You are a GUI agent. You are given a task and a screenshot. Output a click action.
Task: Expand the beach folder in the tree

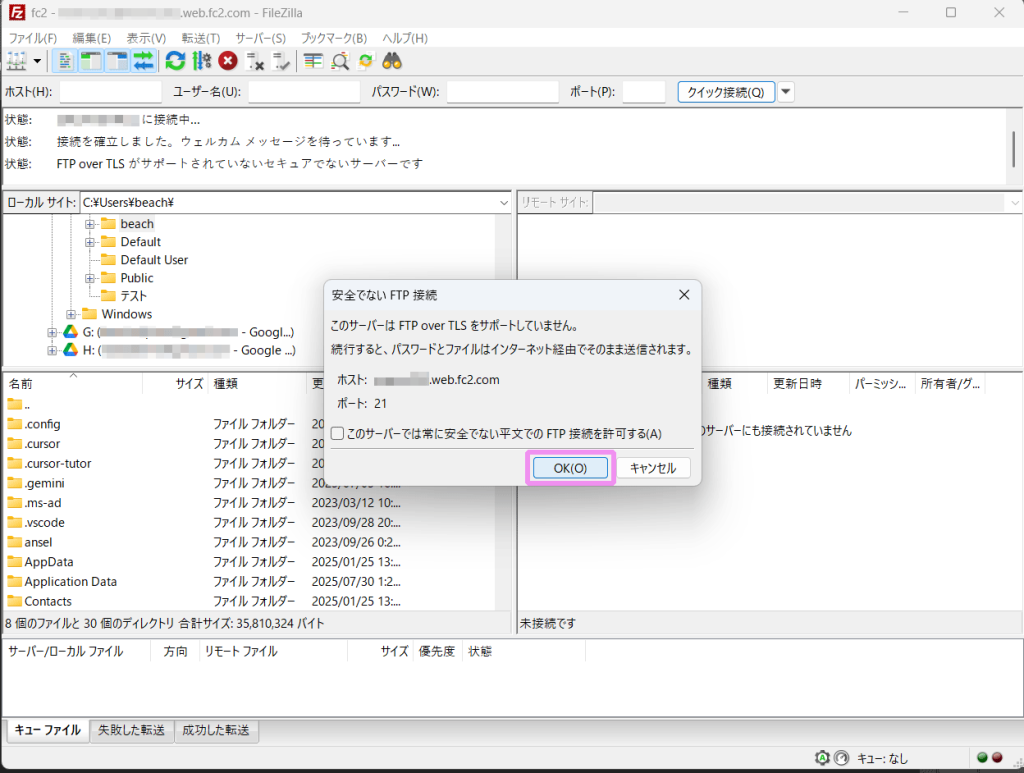90,224
